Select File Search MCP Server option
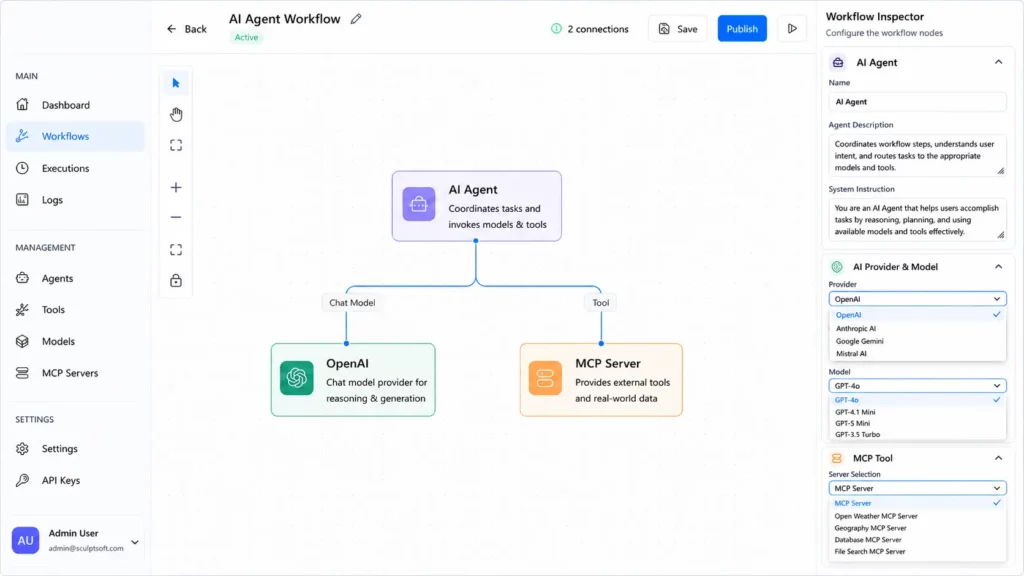Image resolution: width=1024 pixels, height=576 pixels. [918, 551]
